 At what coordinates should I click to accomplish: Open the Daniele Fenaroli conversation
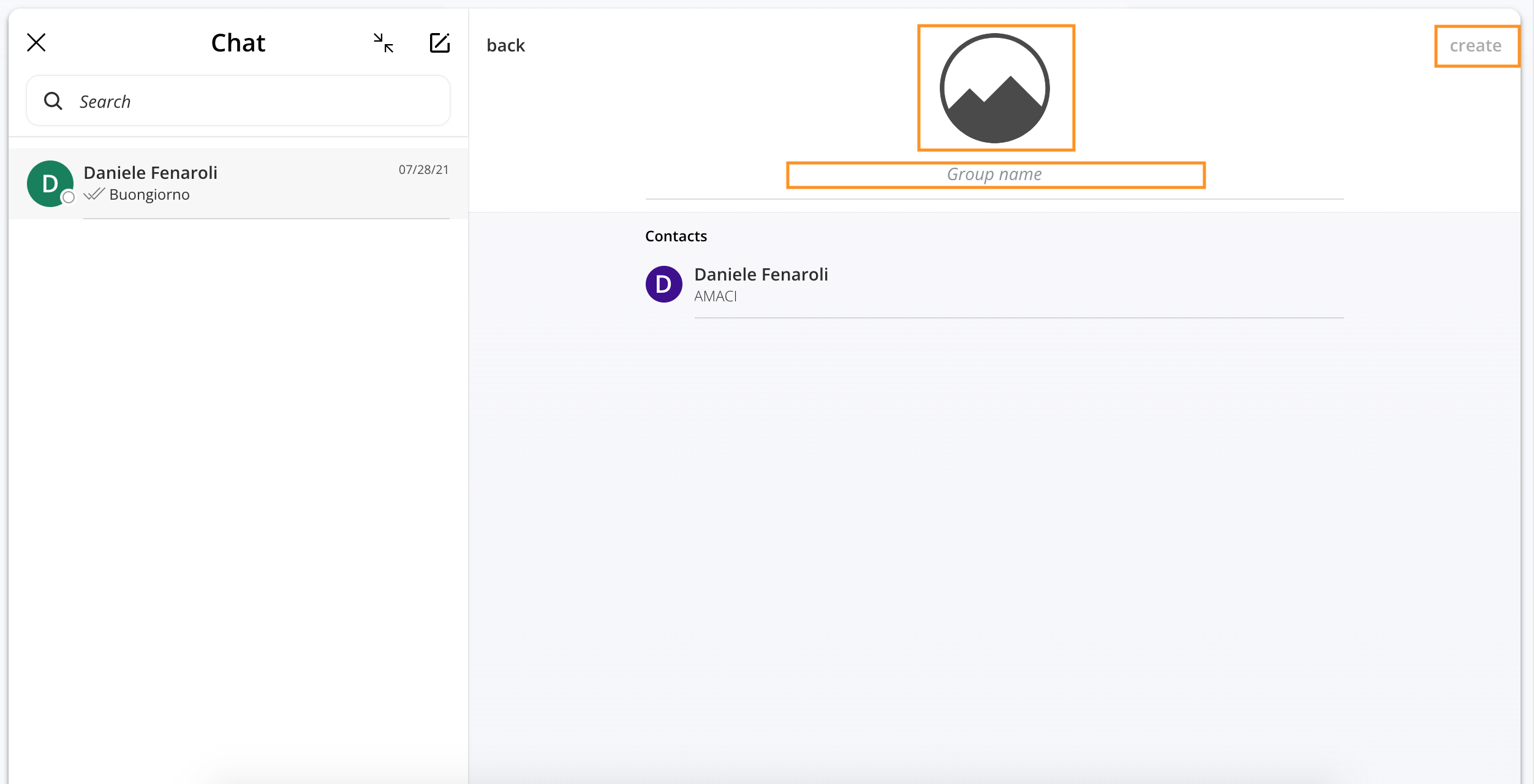(x=238, y=183)
